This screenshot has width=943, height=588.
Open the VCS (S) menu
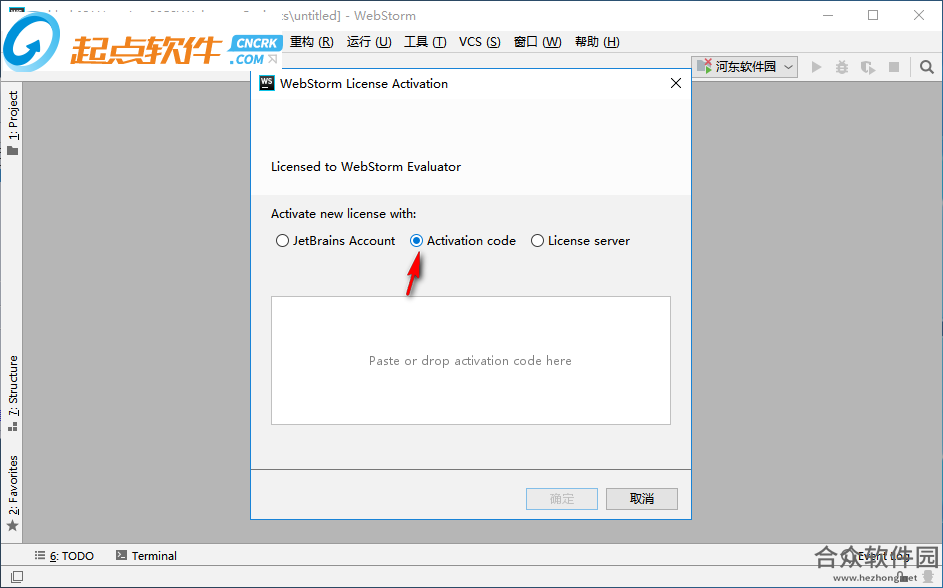point(479,41)
